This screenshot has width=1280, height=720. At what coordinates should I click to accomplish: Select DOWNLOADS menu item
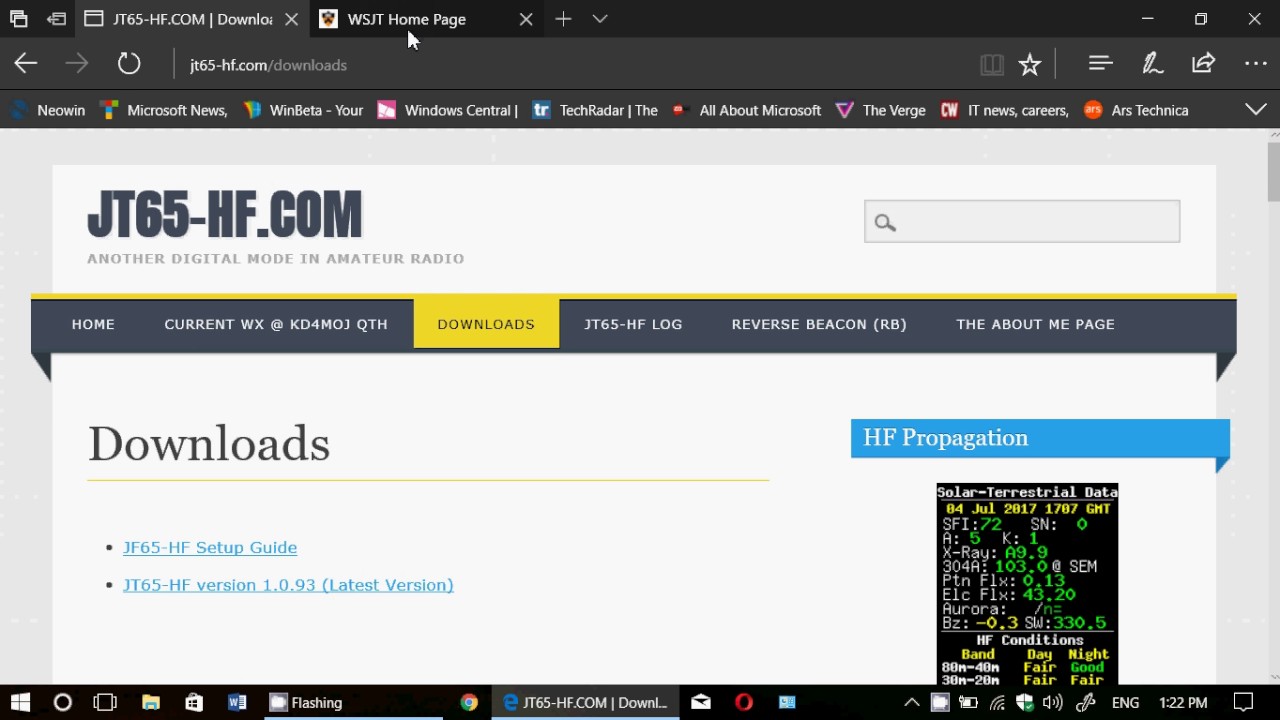pyautogui.click(x=486, y=324)
